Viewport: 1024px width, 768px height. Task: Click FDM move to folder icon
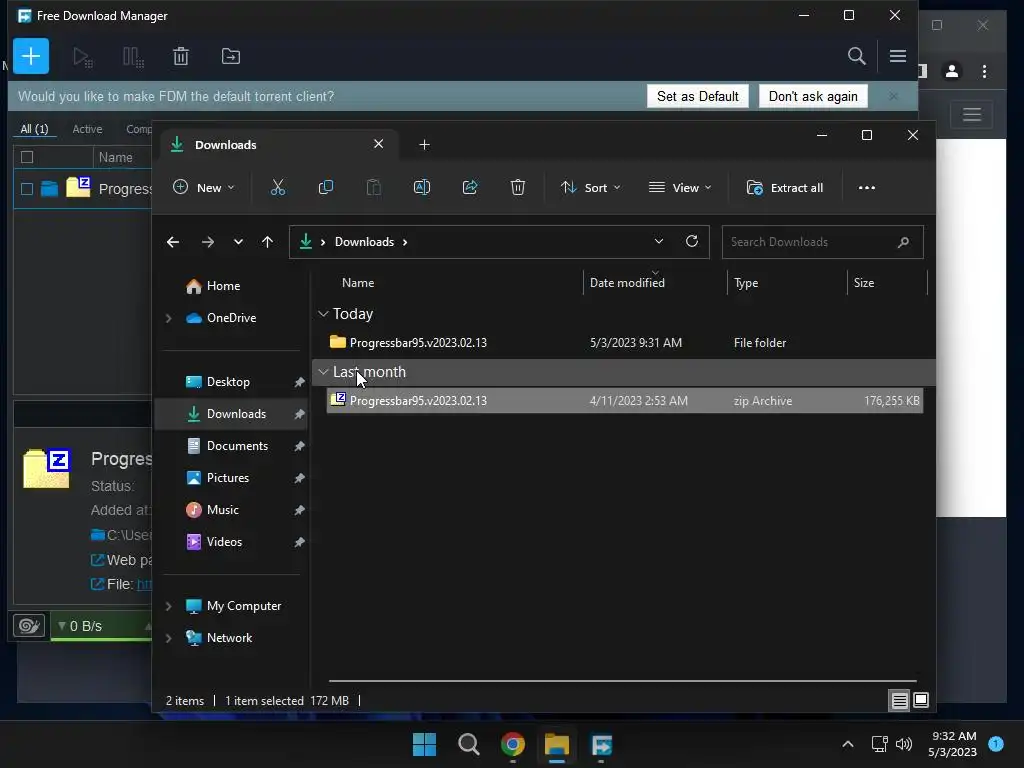click(231, 57)
